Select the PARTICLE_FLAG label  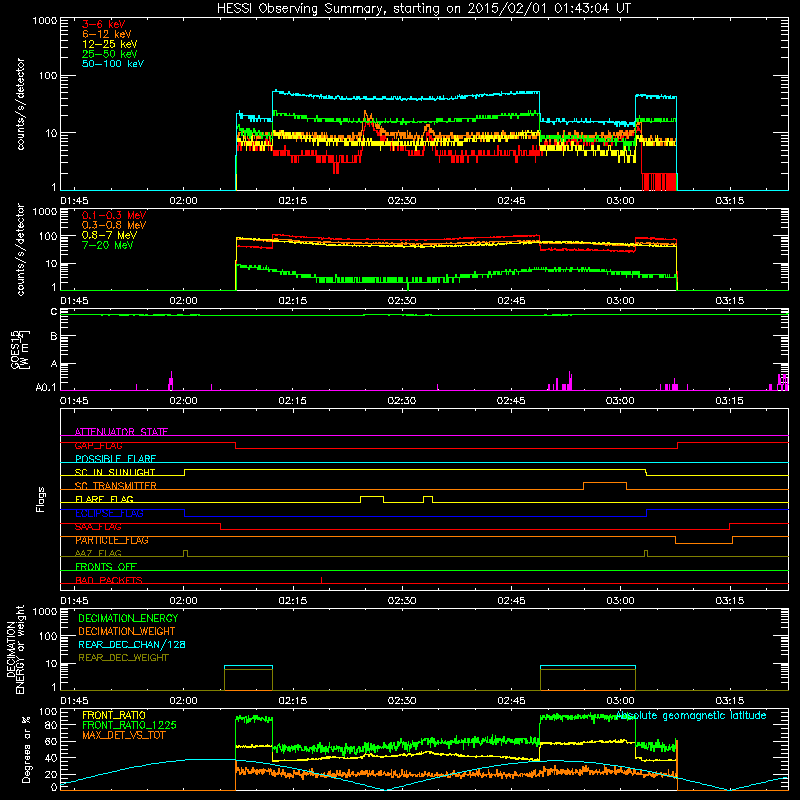(x=112, y=540)
